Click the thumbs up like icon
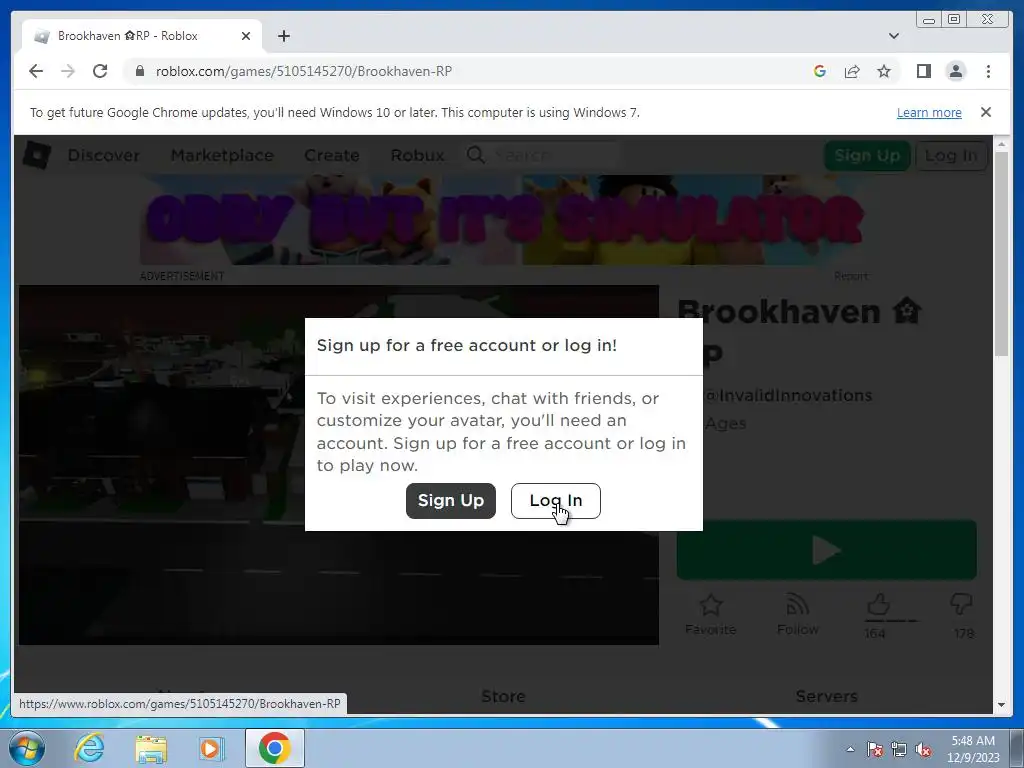 (x=878, y=605)
